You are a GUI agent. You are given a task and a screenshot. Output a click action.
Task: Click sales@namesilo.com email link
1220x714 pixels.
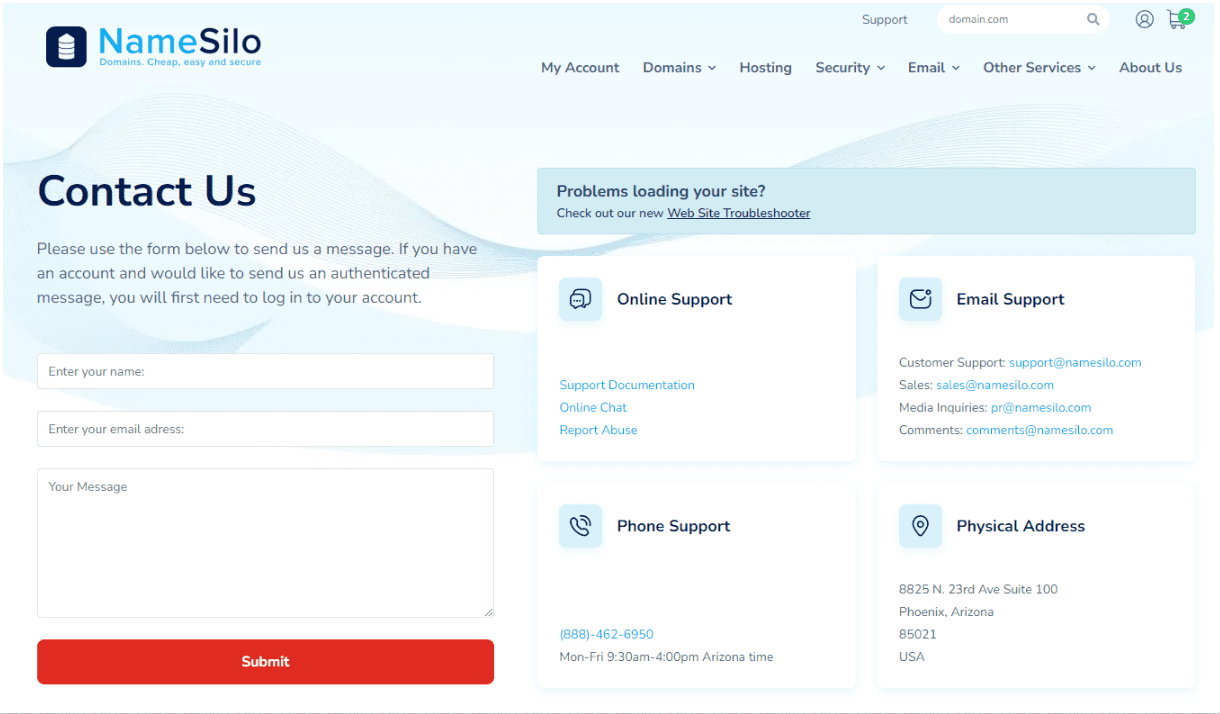[995, 385]
